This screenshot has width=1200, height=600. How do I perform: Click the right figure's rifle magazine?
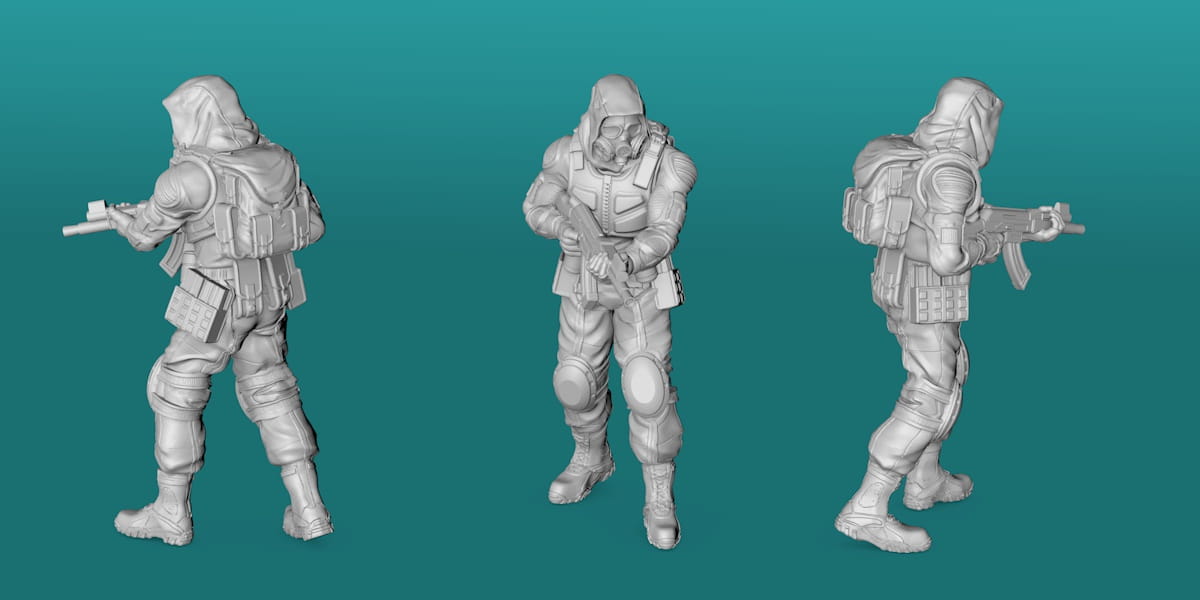point(1015,262)
